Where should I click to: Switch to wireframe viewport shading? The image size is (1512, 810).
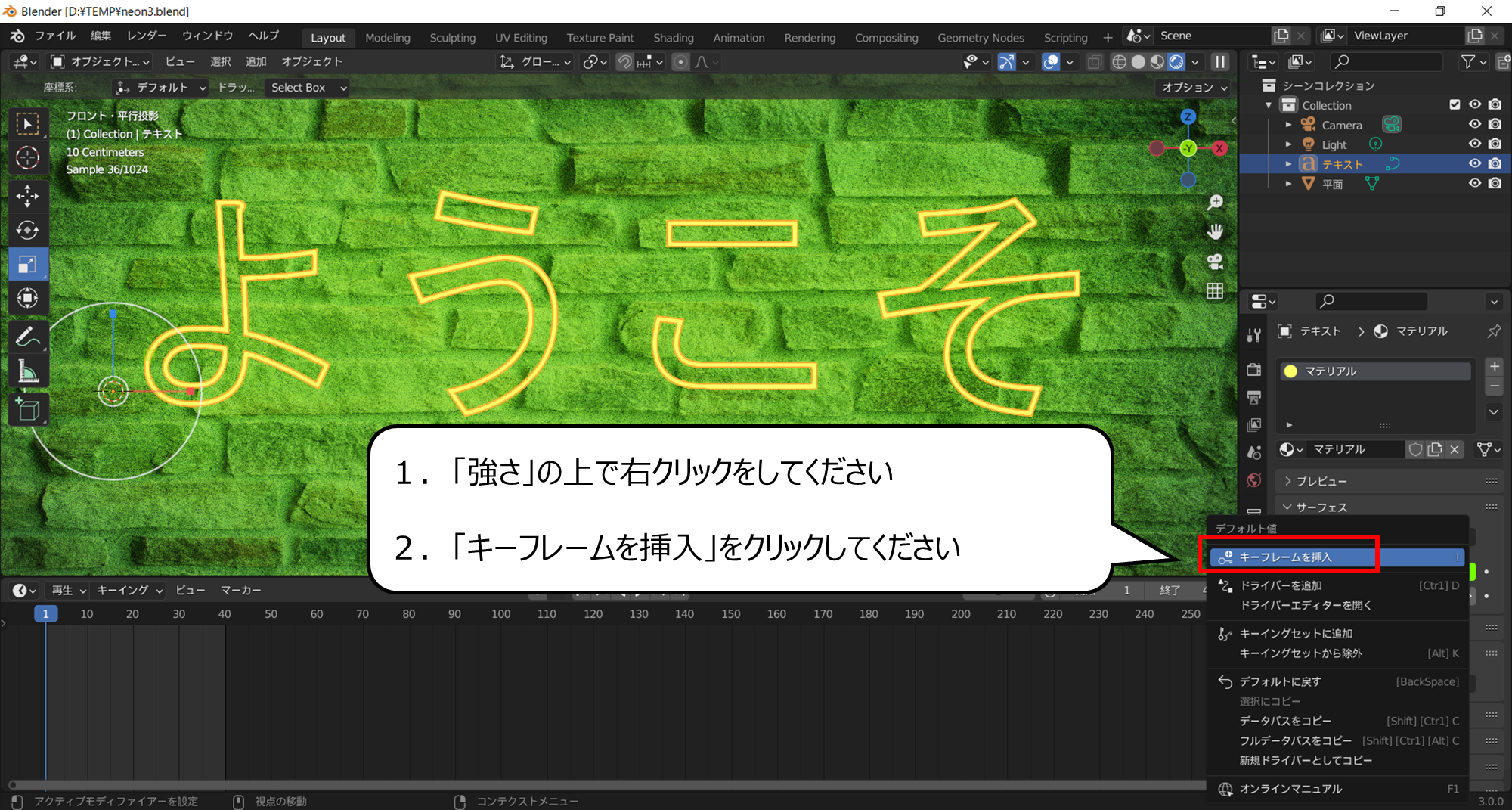point(1119,62)
